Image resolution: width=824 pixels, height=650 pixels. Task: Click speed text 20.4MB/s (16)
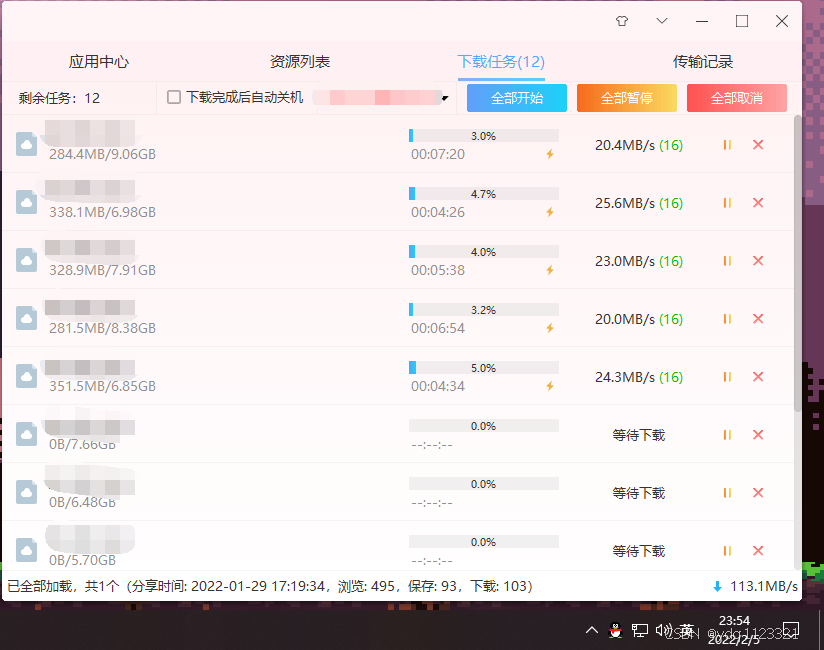point(638,145)
